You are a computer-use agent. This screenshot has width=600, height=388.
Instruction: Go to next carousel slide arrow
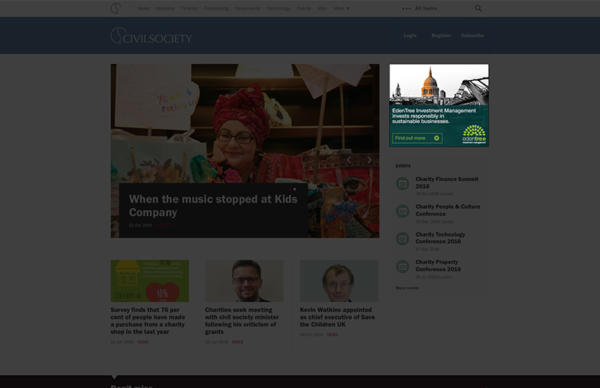pos(370,160)
